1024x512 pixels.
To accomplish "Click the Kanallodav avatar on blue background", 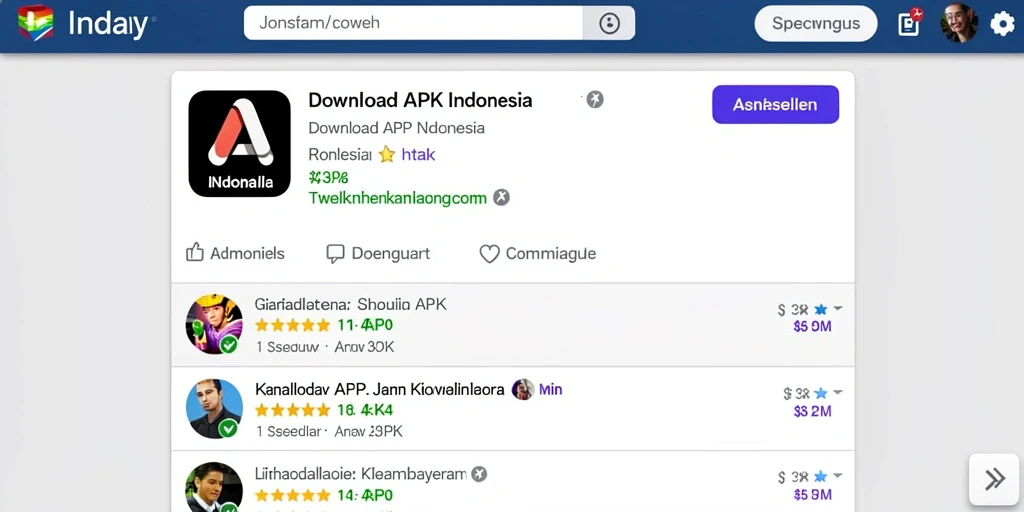I will click(214, 409).
